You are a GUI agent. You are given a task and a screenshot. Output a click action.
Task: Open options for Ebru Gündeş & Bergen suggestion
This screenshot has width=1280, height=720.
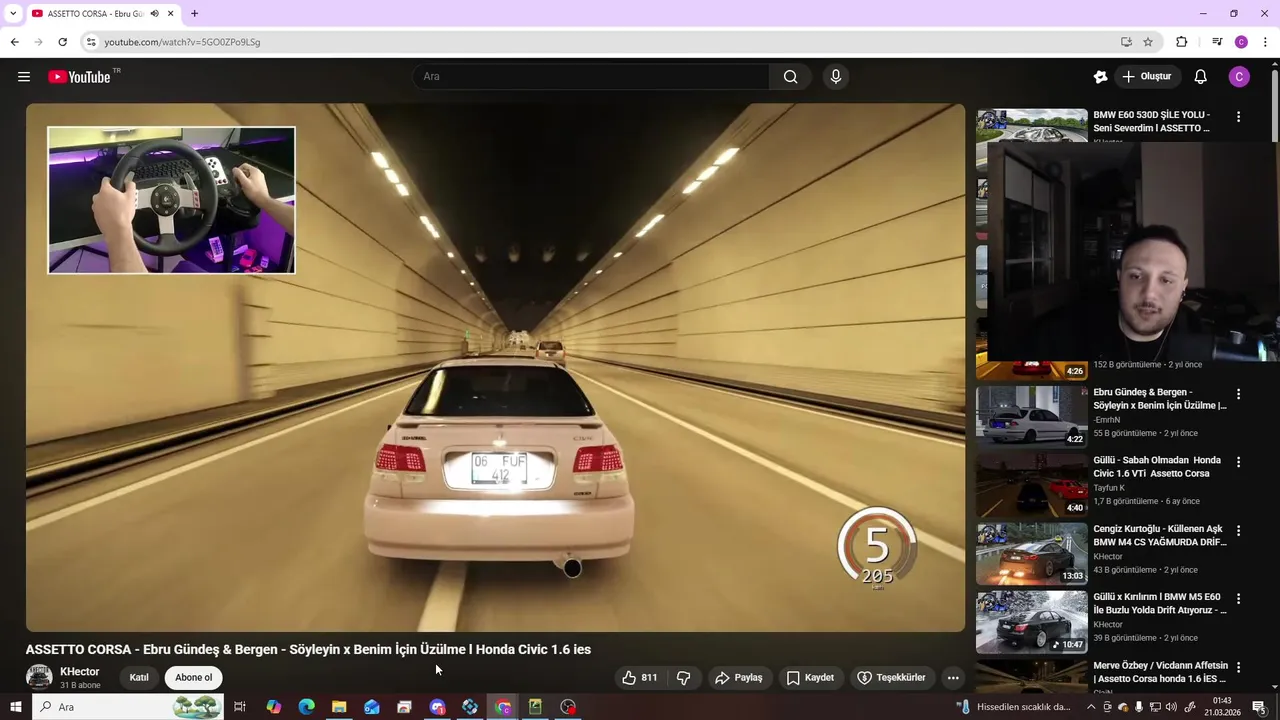point(1238,394)
